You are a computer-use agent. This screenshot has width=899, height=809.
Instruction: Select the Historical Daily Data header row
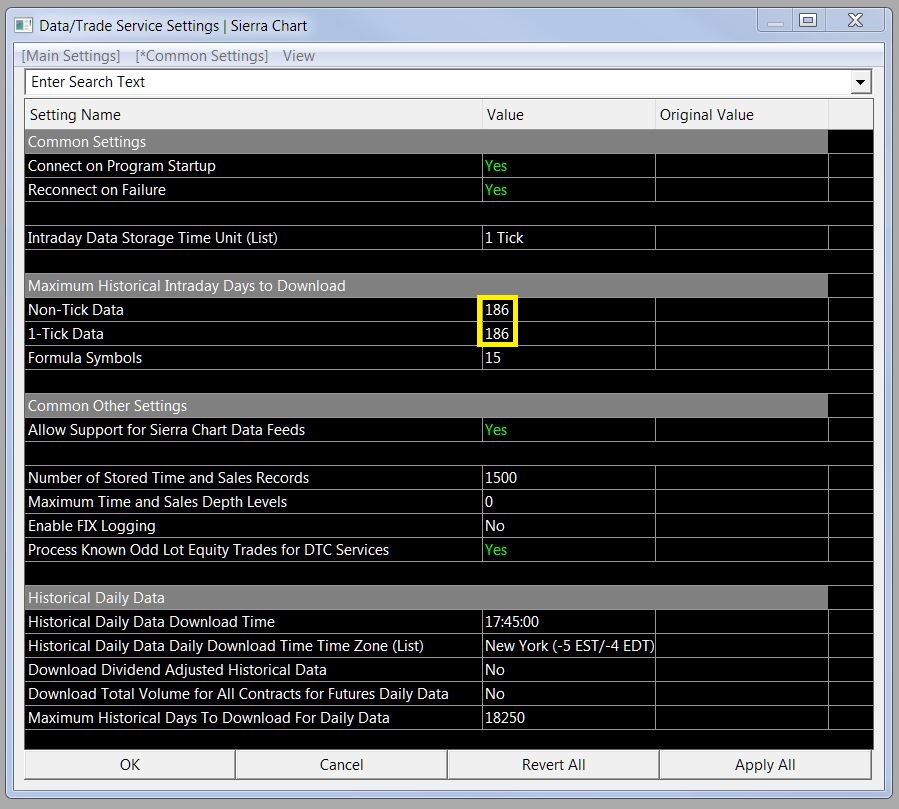tap(426, 597)
